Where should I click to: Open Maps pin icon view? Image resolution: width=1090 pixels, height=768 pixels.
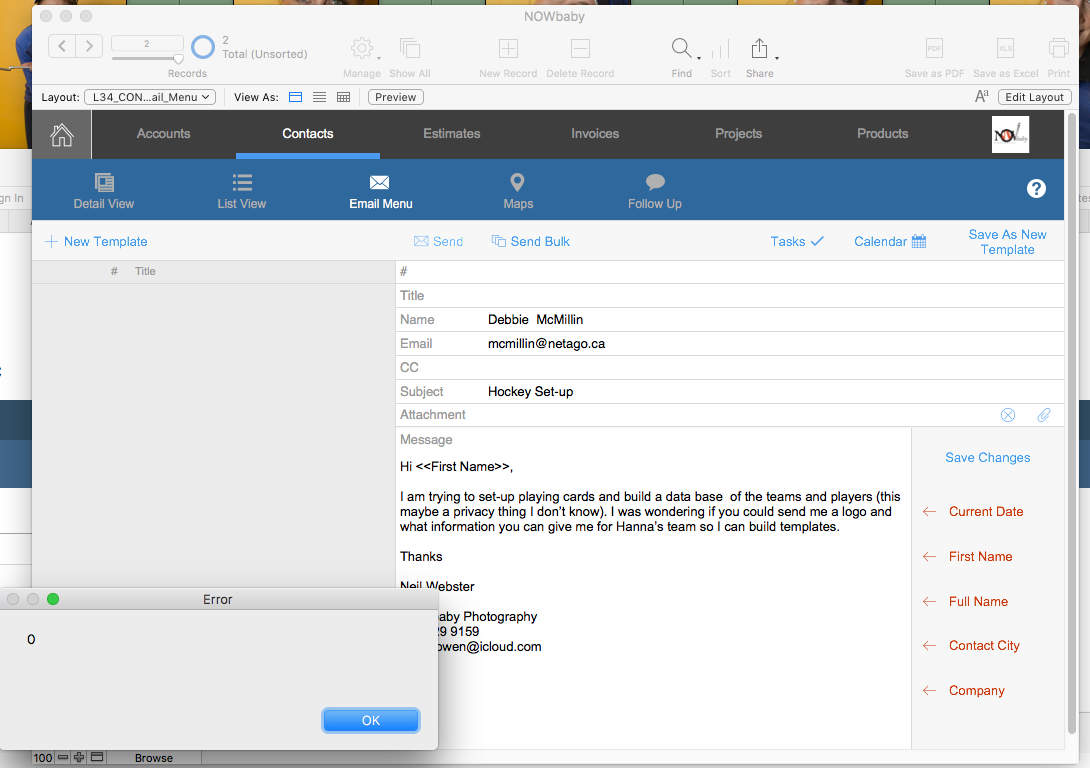(x=517, y=183)
